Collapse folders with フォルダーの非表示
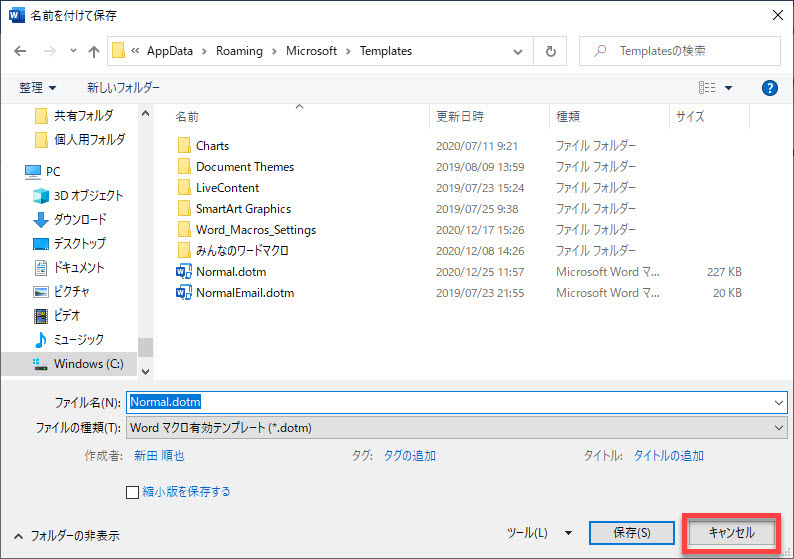 click(66, 535)
